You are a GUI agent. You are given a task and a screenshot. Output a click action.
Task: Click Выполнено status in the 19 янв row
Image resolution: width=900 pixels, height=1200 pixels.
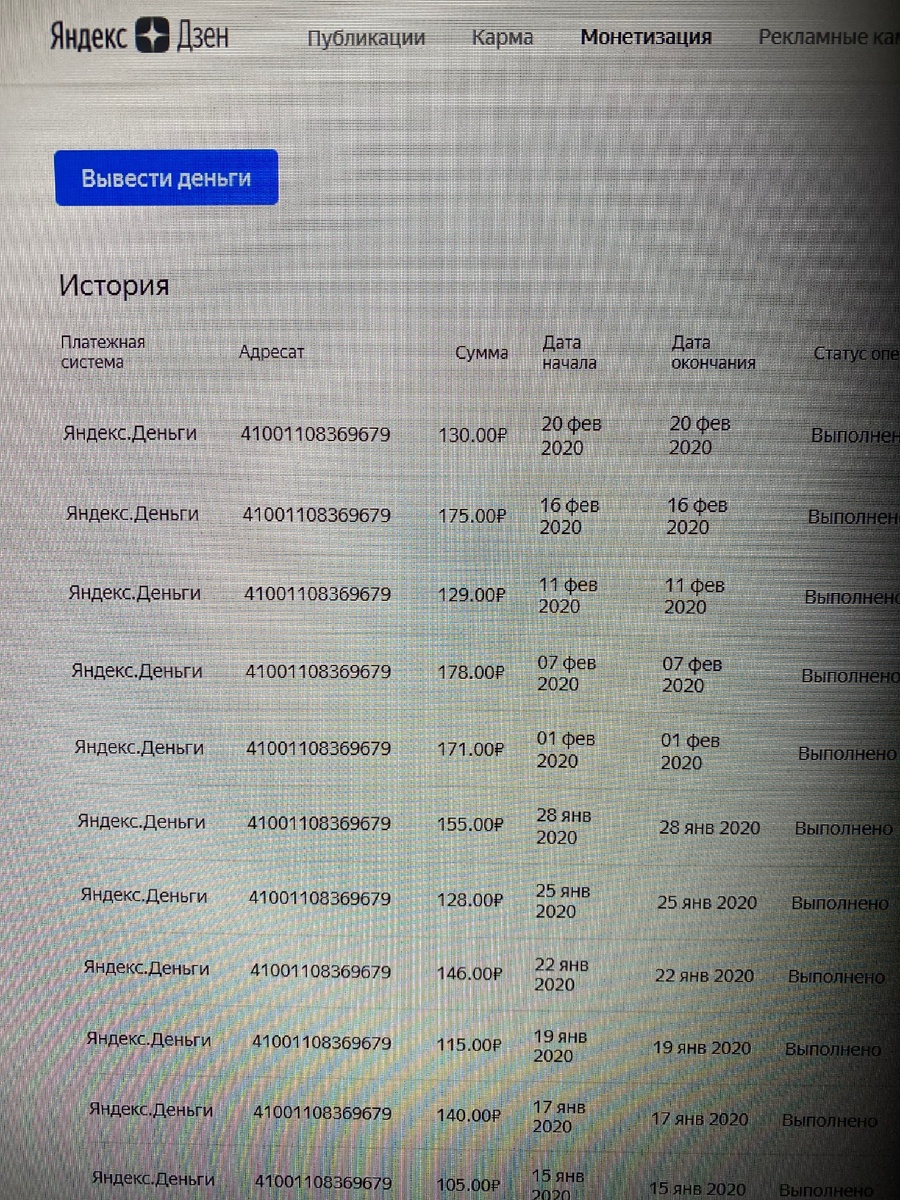834,1050
